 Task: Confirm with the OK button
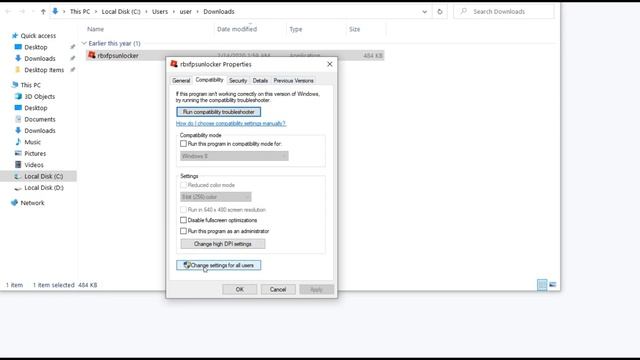coord(240,289)
